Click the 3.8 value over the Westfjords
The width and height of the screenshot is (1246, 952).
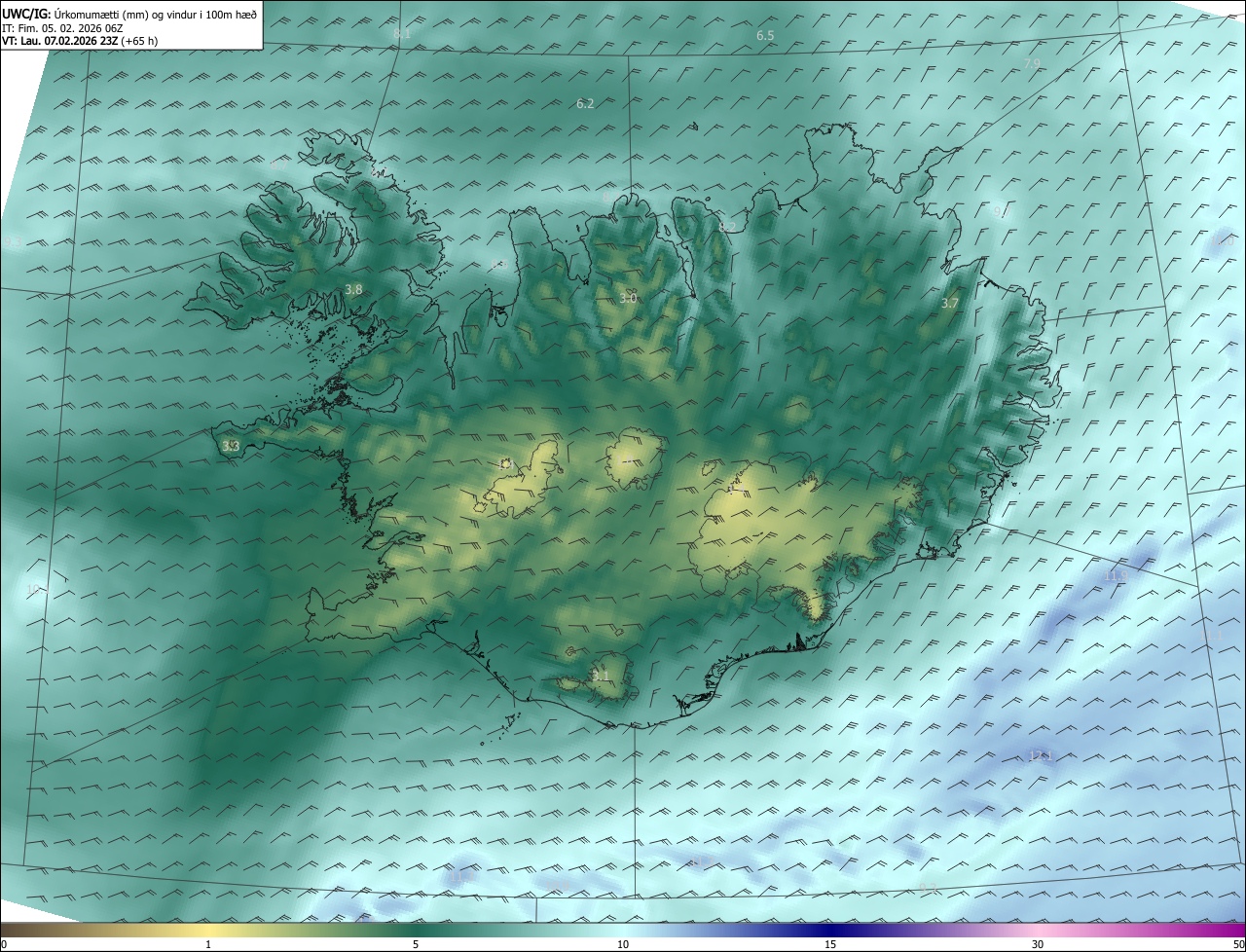[353, 289]
